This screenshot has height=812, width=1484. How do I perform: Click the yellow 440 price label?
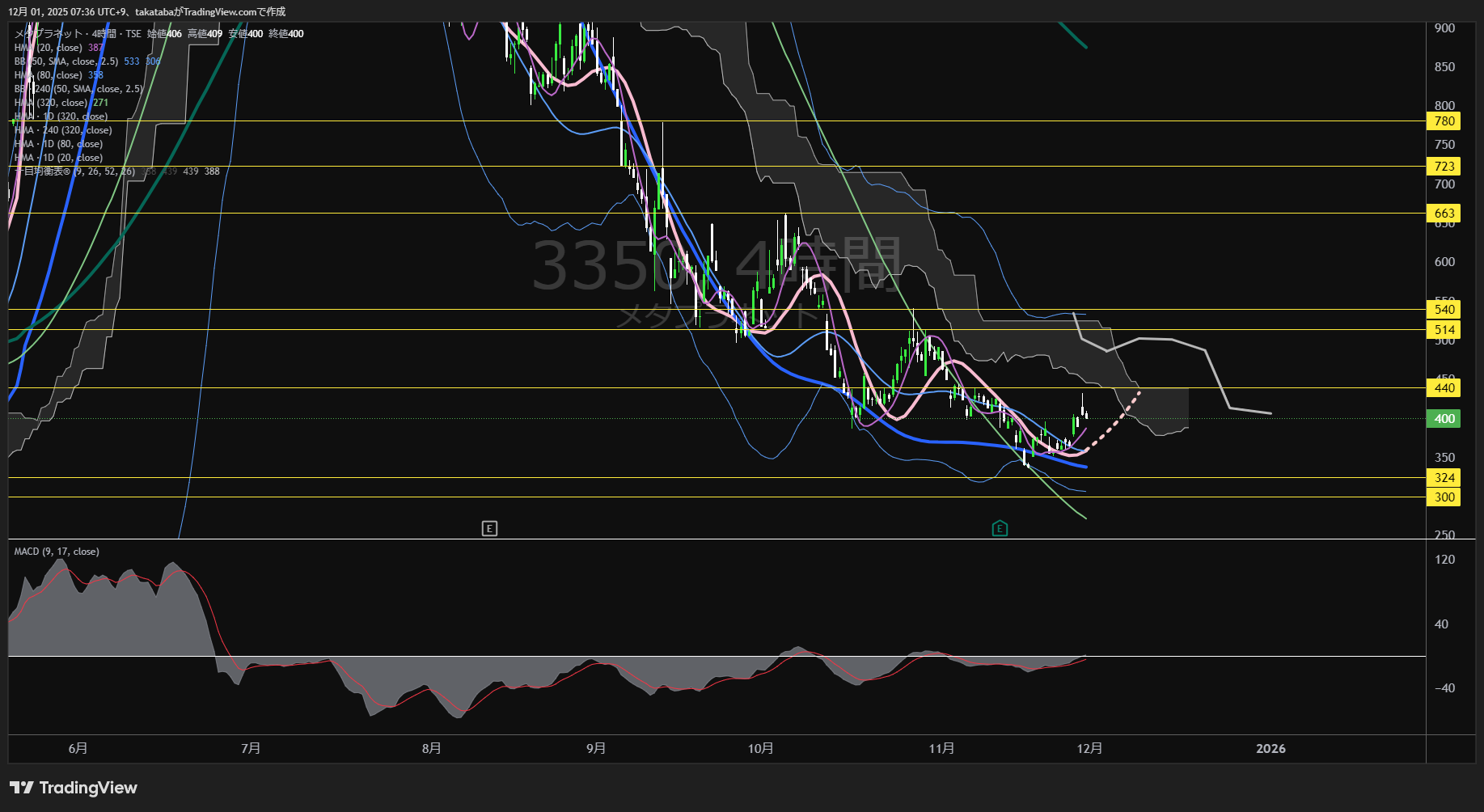(1444, 388)
